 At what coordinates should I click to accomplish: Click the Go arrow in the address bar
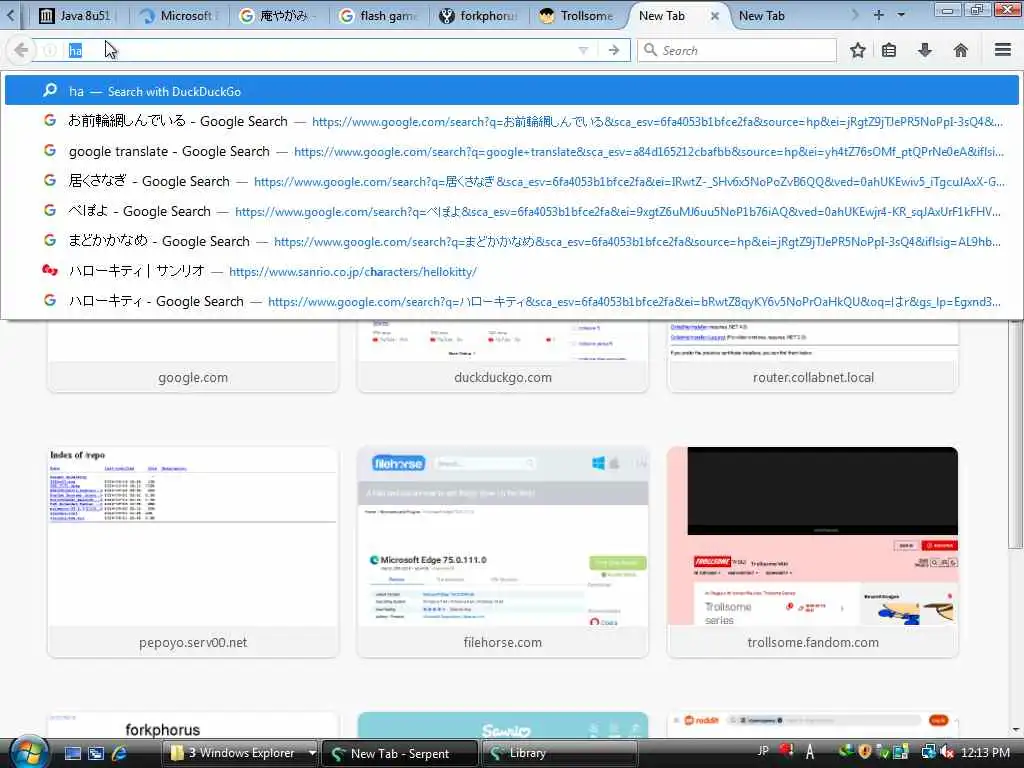point(613,50)
